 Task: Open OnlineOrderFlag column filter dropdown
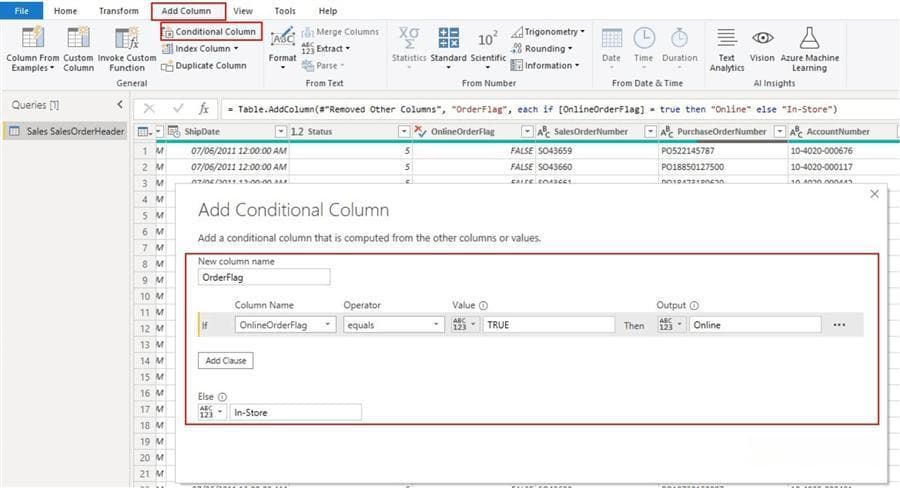tap(527, 132)
